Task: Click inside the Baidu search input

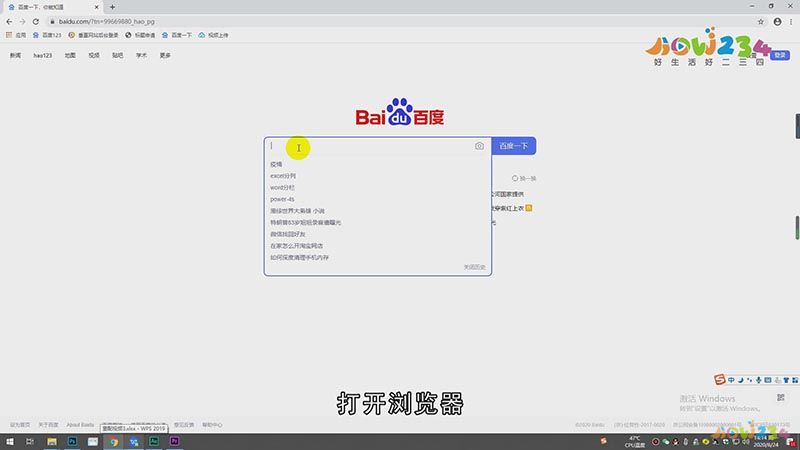Action: [370, 146]
